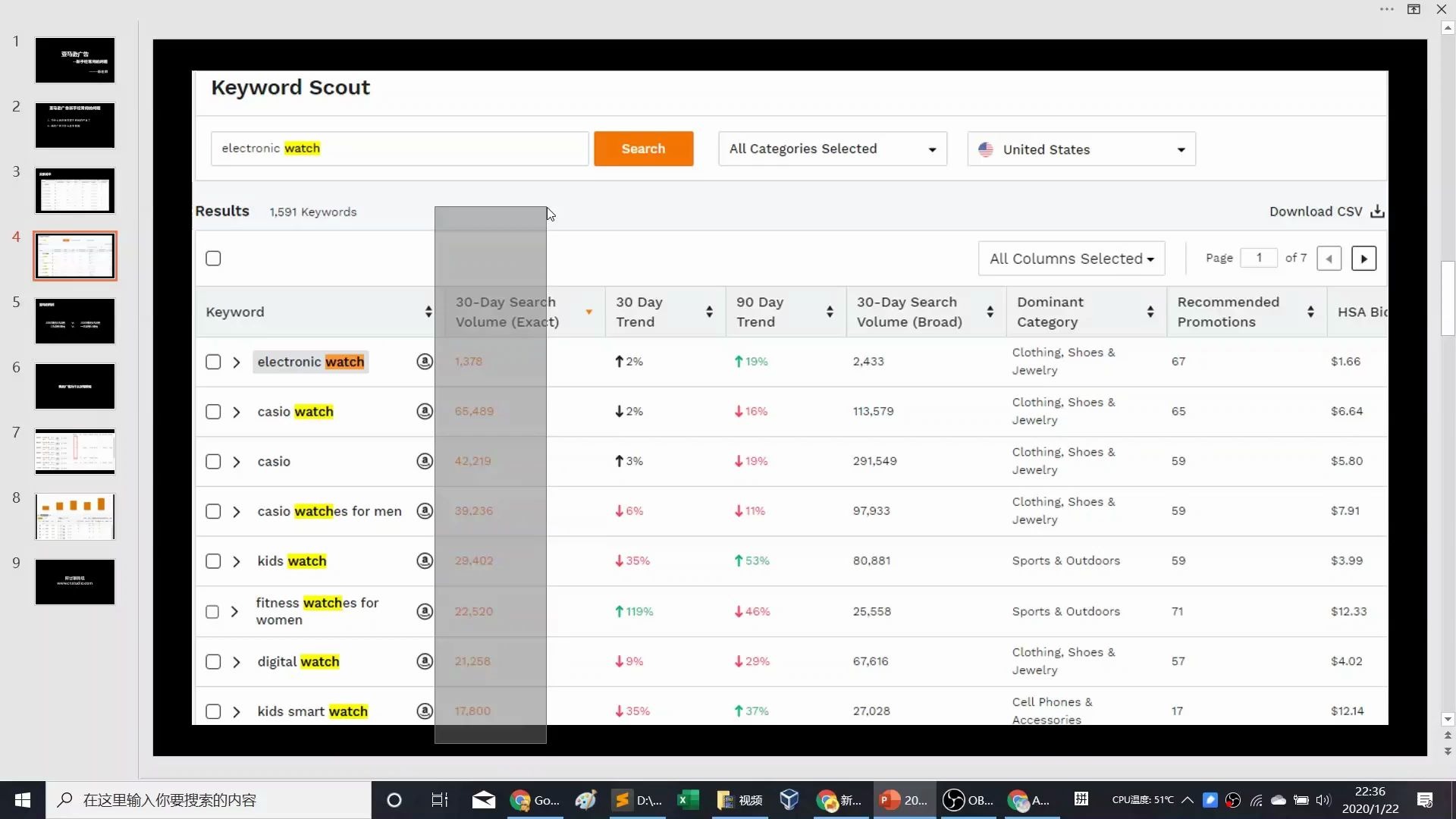
Task: Click the Amazon icon beside kids watch
Action: tap(425, 560)
